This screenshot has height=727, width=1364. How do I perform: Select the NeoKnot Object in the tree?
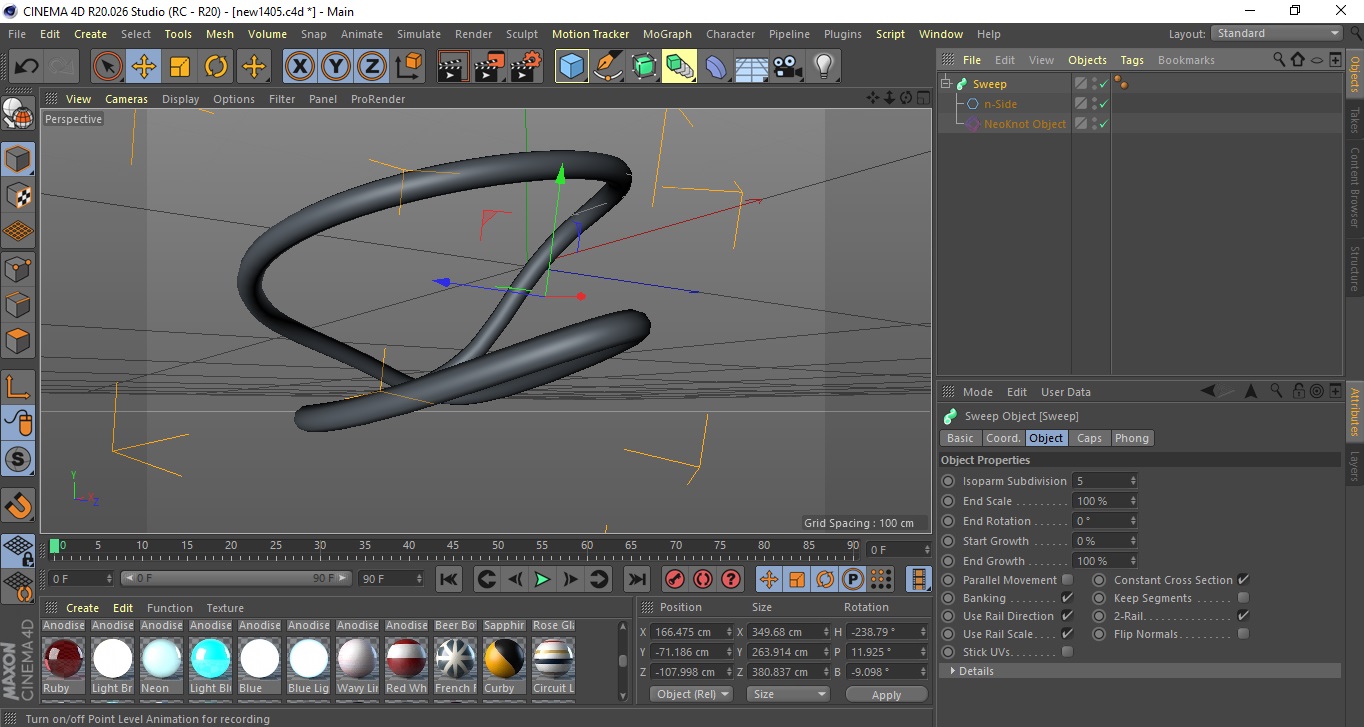point(1024,124)
